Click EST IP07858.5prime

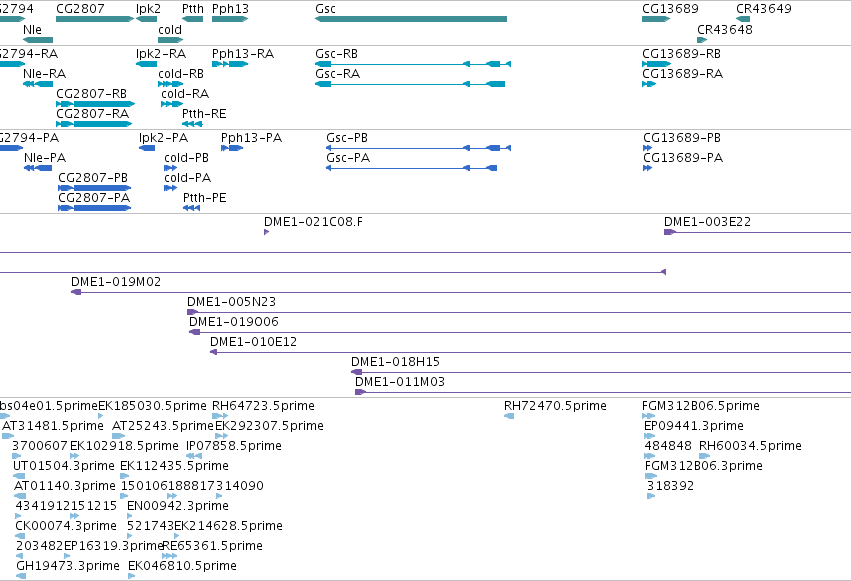click(x=234, y=446)
